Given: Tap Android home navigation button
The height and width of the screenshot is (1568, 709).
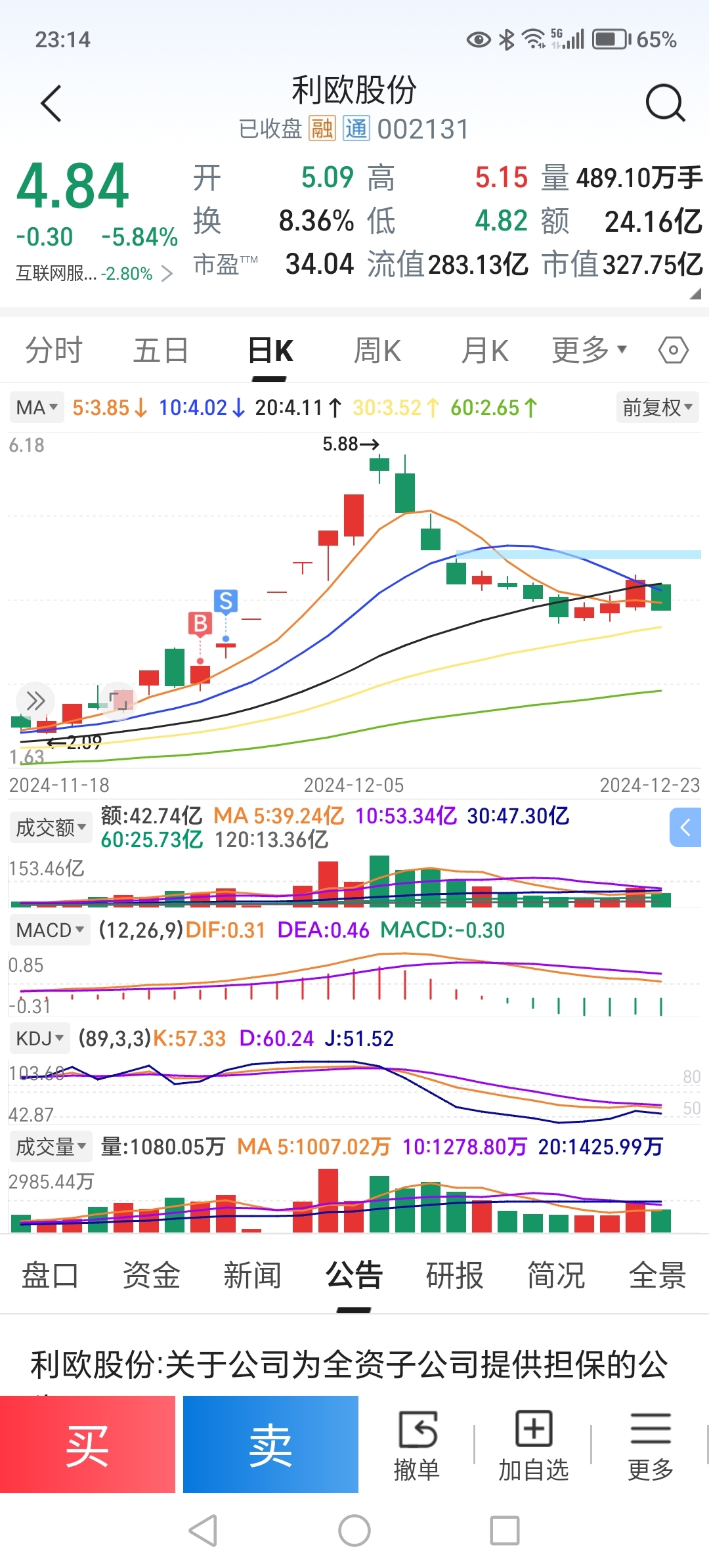Looking at the screenshot, I should coord(354,1531).
